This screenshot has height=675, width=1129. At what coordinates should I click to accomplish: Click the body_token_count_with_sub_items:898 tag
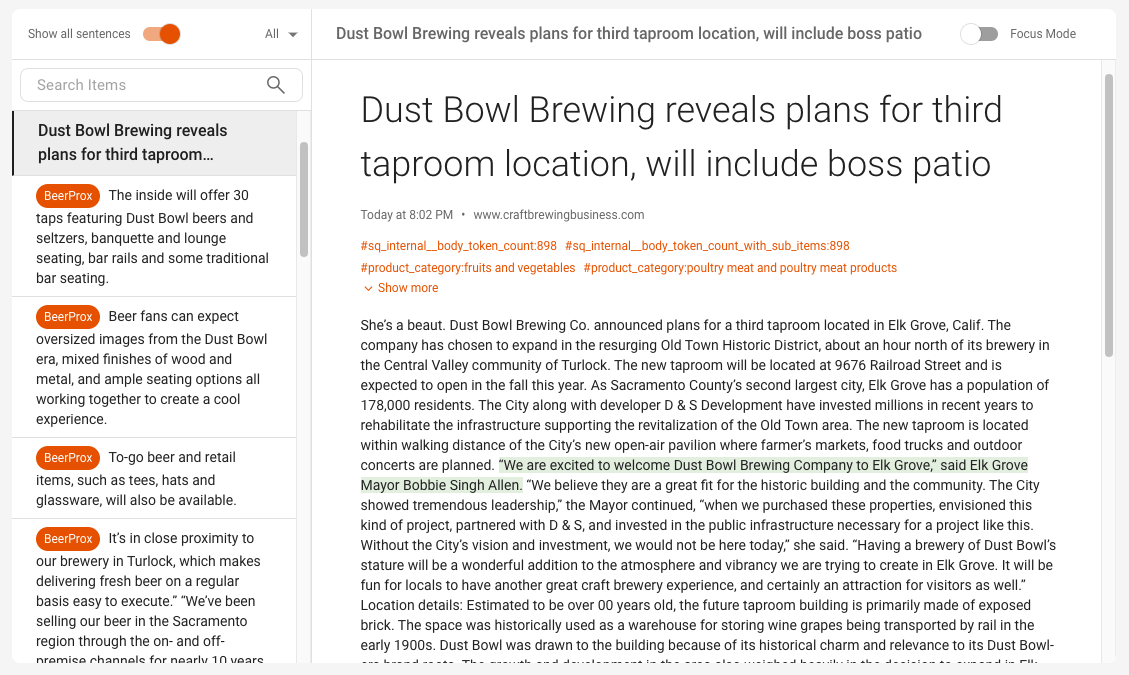tap(707, 246)
